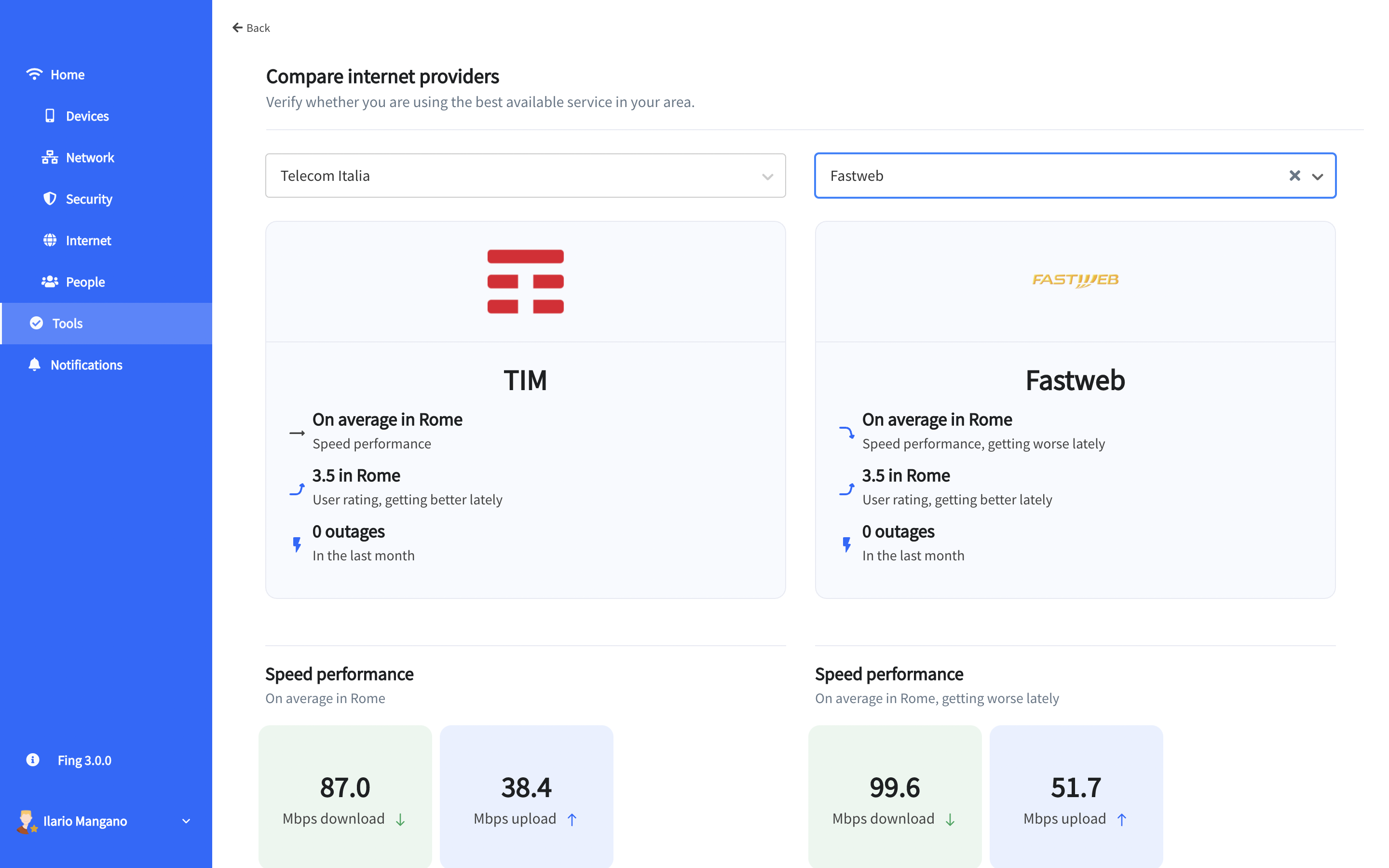Click the TIM heading text
The image size is (1389, 868).
[525, 380]
